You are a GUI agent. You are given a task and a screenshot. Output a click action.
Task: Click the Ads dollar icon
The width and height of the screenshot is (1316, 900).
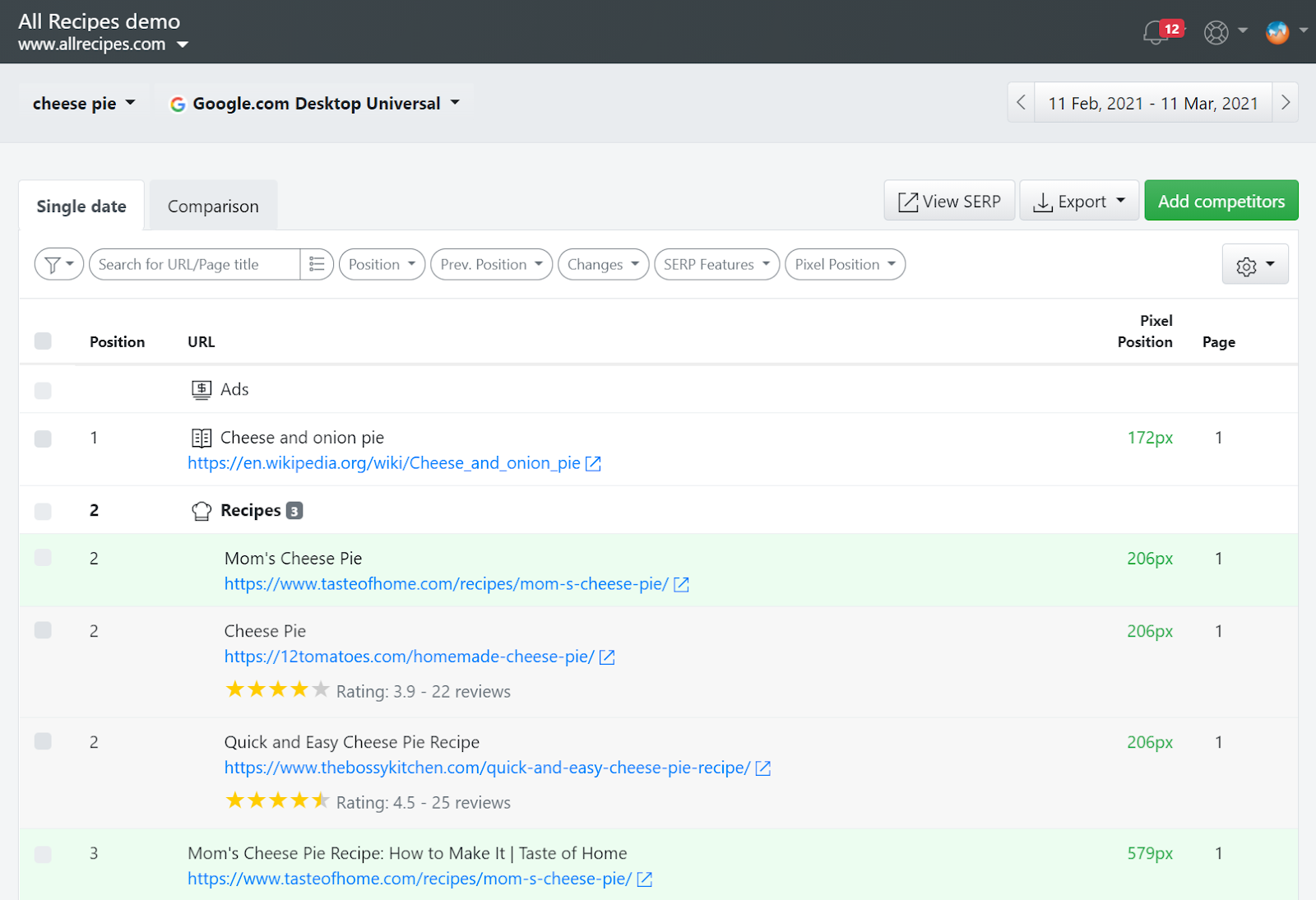(201, 389)
